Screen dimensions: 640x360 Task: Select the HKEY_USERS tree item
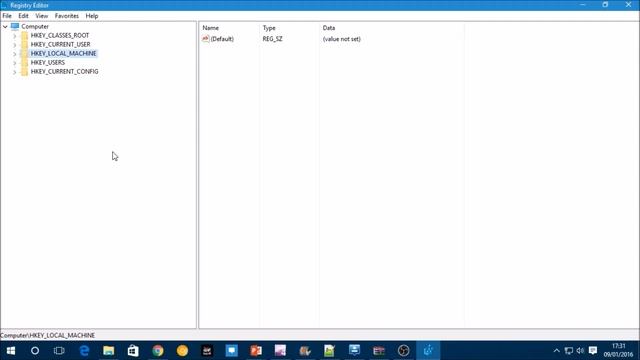[48, 62]
